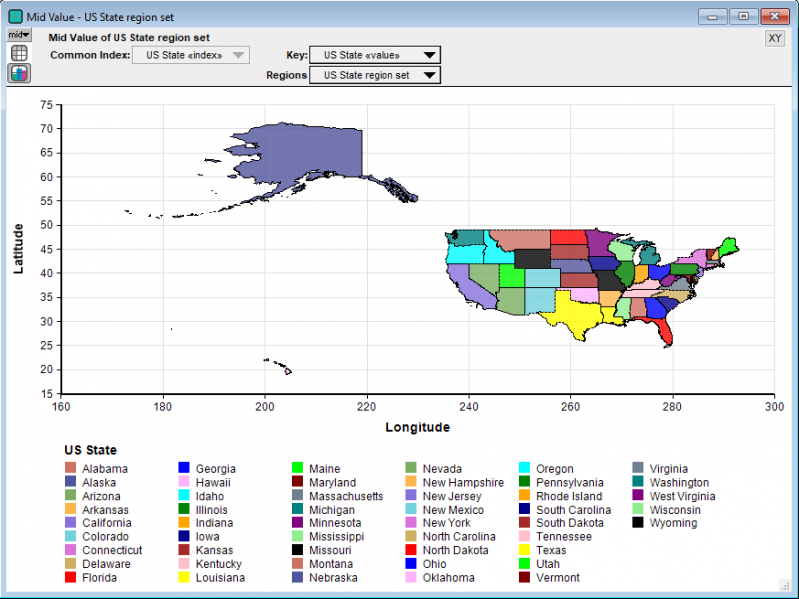The image size is (799, 599).
Task: Minimize the Mid Value window
Action: (712, 17)
